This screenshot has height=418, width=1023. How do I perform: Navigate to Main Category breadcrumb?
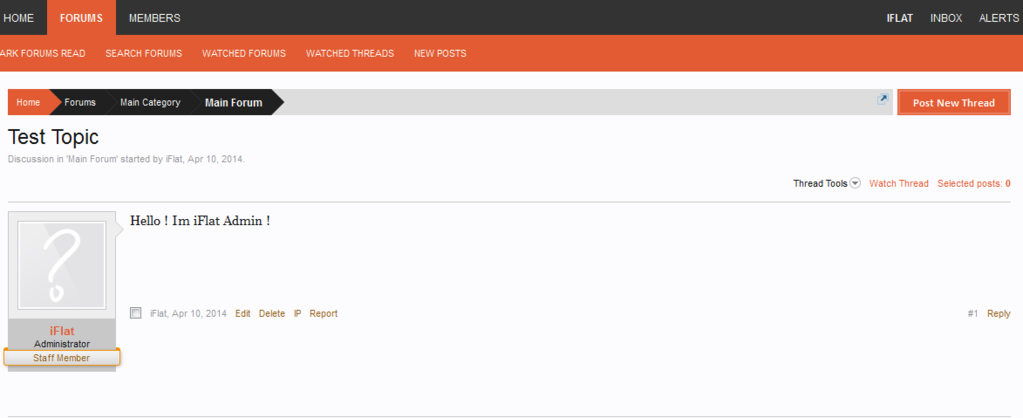pyautogui.click(x=150, y=103)
